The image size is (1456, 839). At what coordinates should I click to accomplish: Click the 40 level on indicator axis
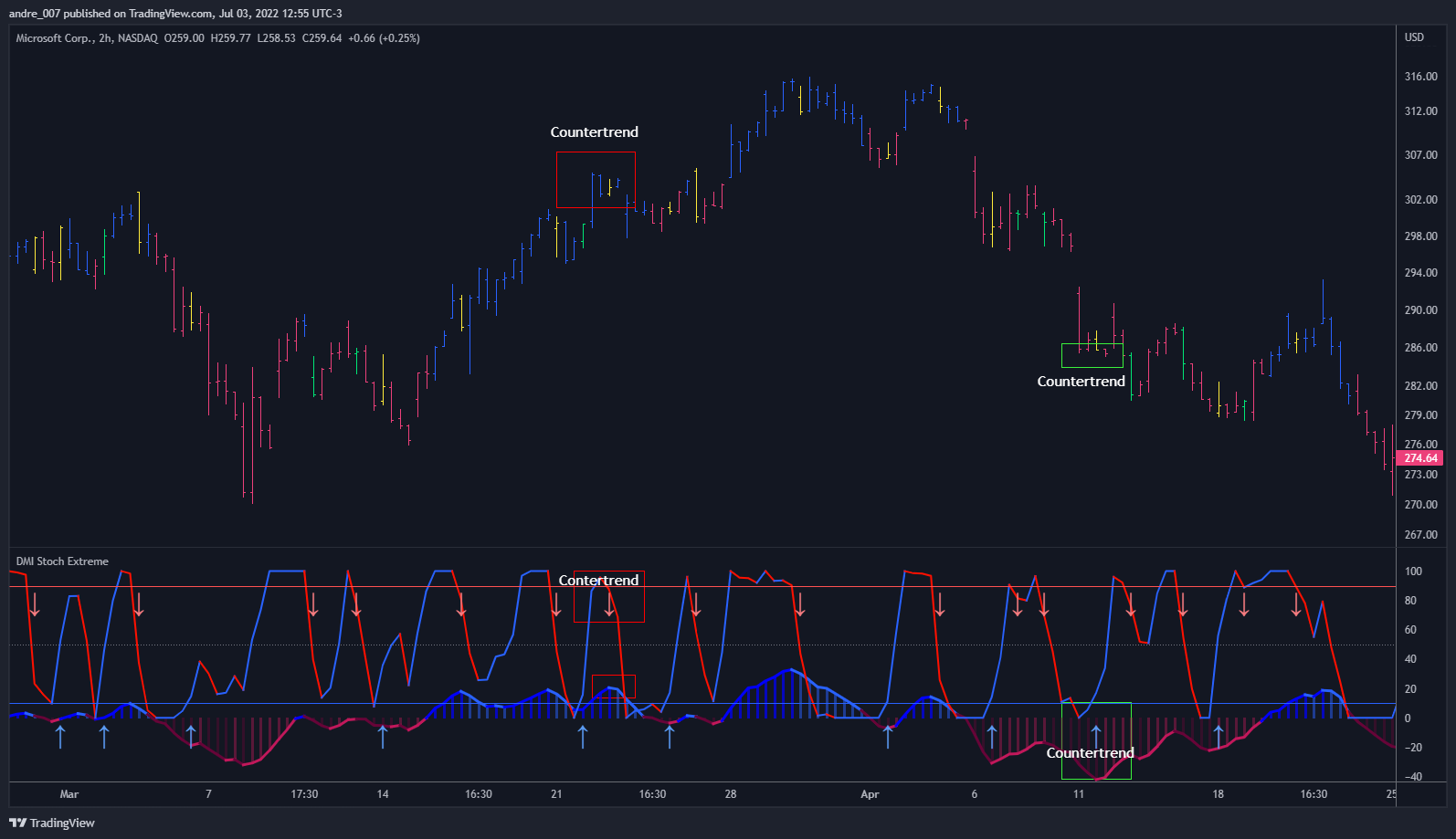(x=1410, y=659)
